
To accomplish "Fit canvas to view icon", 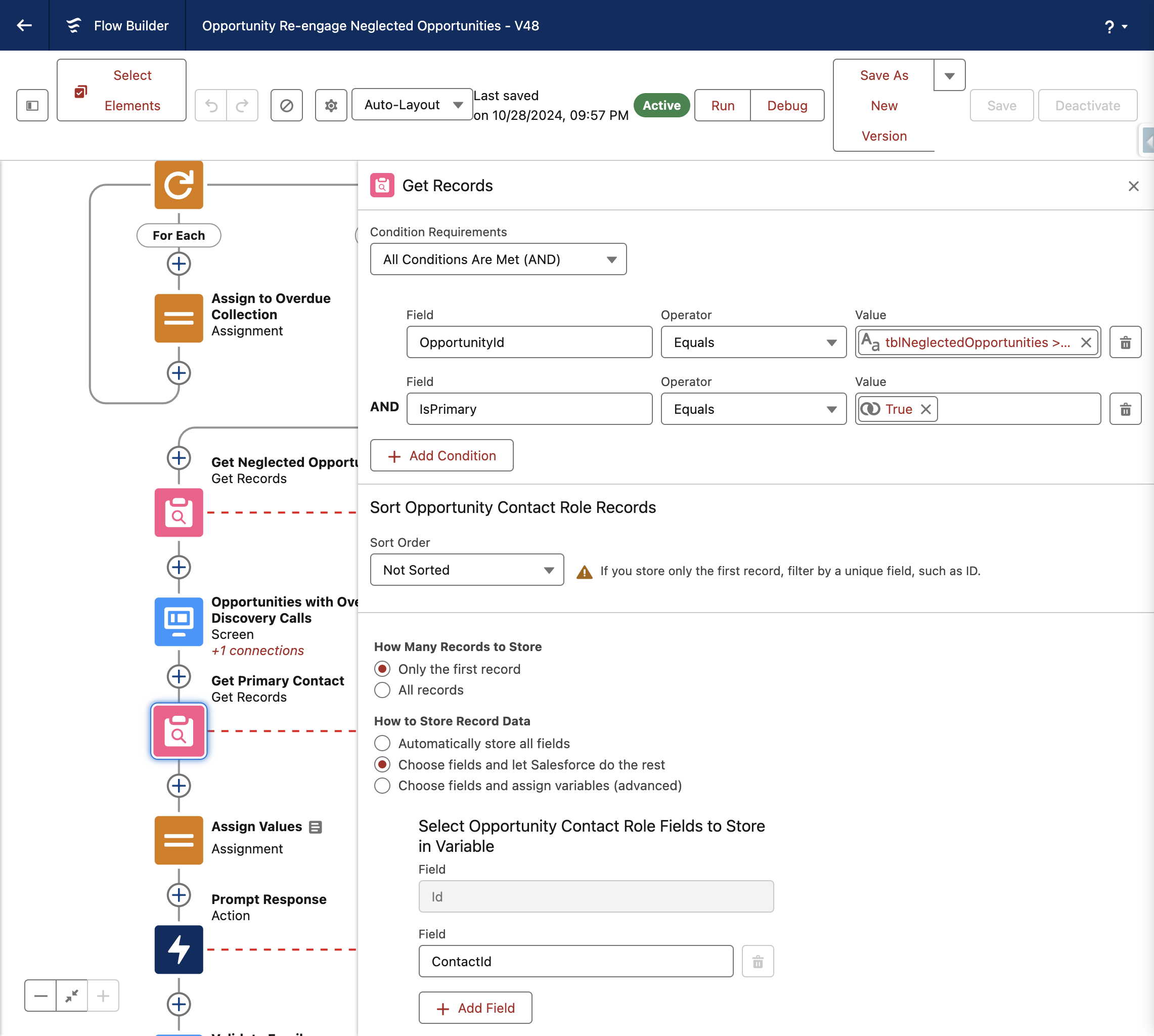I will [72, 996].
